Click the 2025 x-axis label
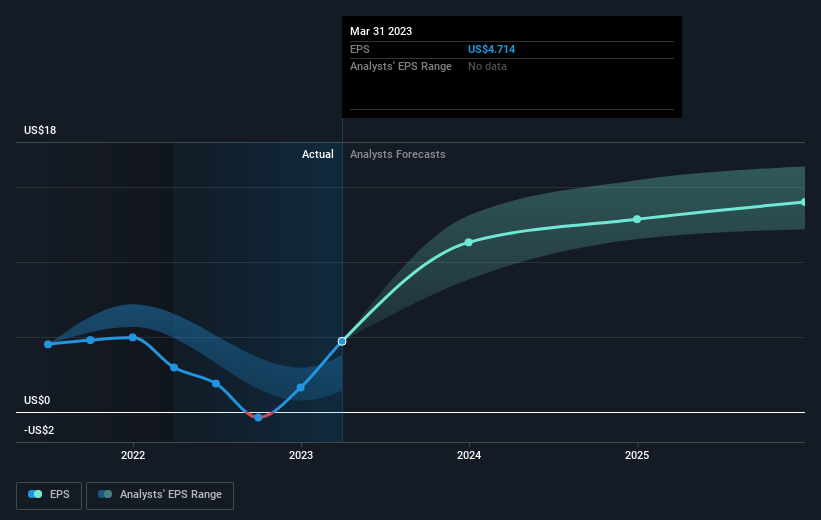821x520 pixels. pos(637,455)
